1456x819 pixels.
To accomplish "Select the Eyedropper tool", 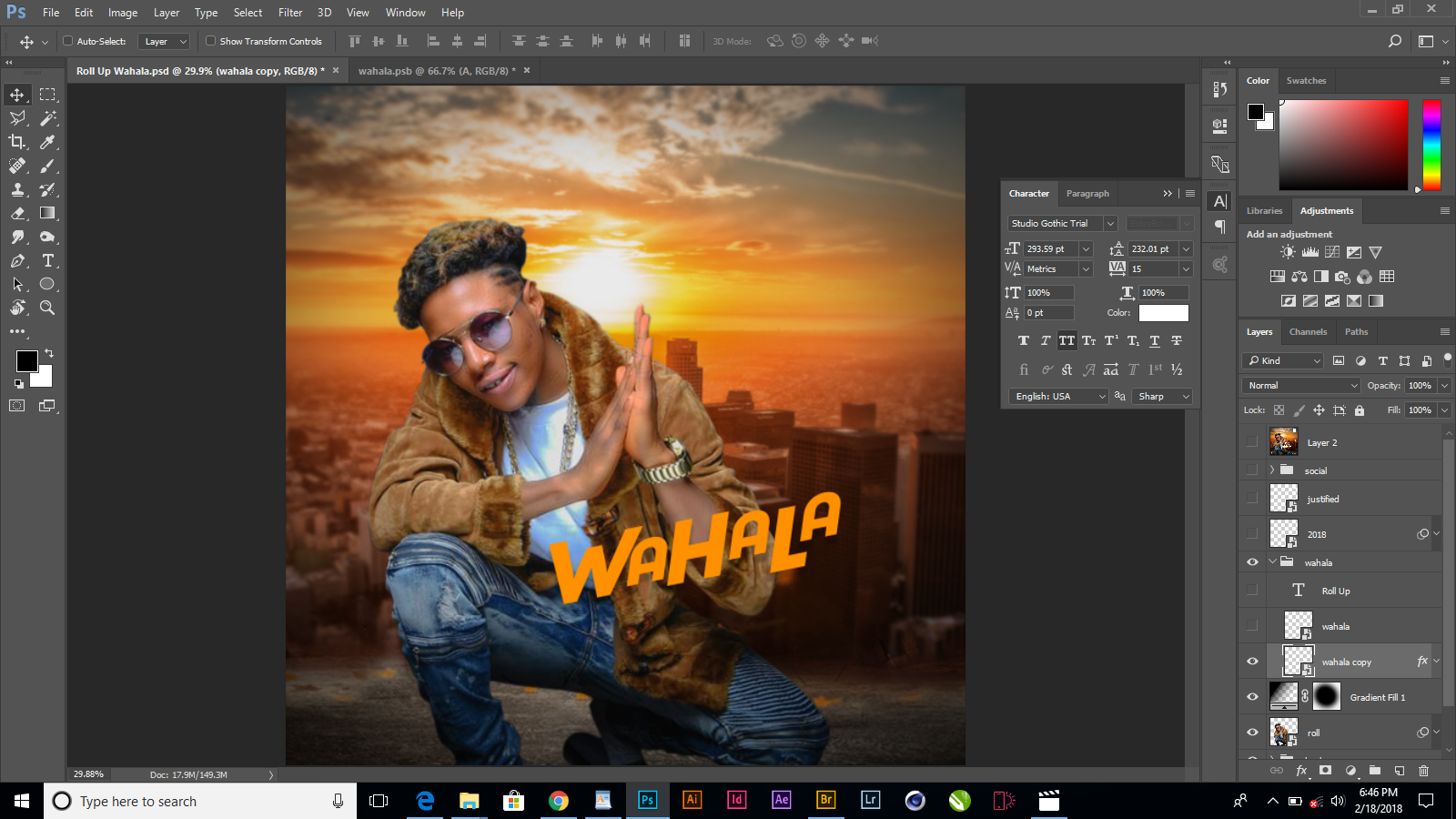I will click(47, 142).
